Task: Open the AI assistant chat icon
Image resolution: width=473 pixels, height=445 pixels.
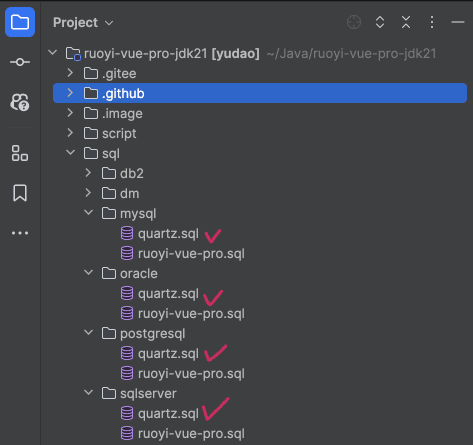Action: [x=20, y=102]
